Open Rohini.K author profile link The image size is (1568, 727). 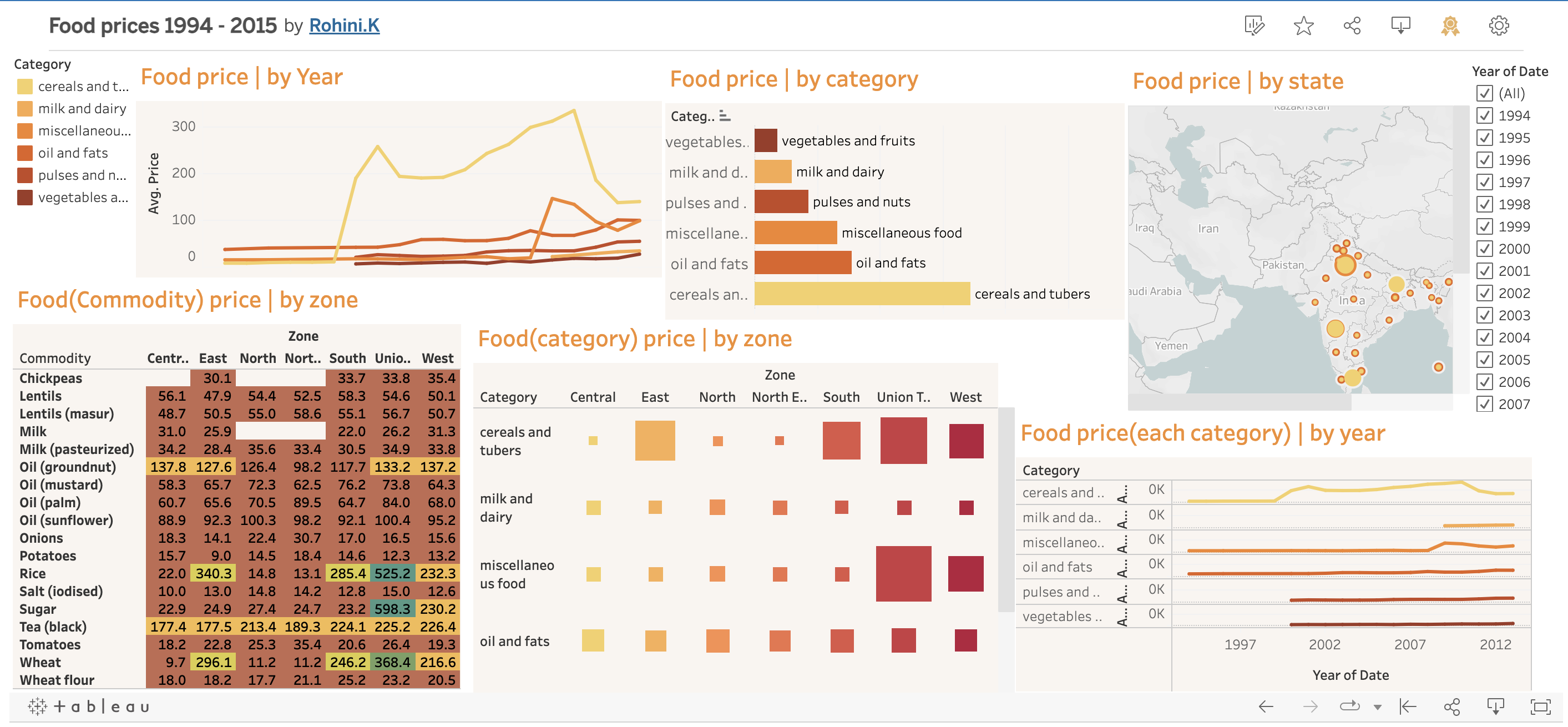345,25
